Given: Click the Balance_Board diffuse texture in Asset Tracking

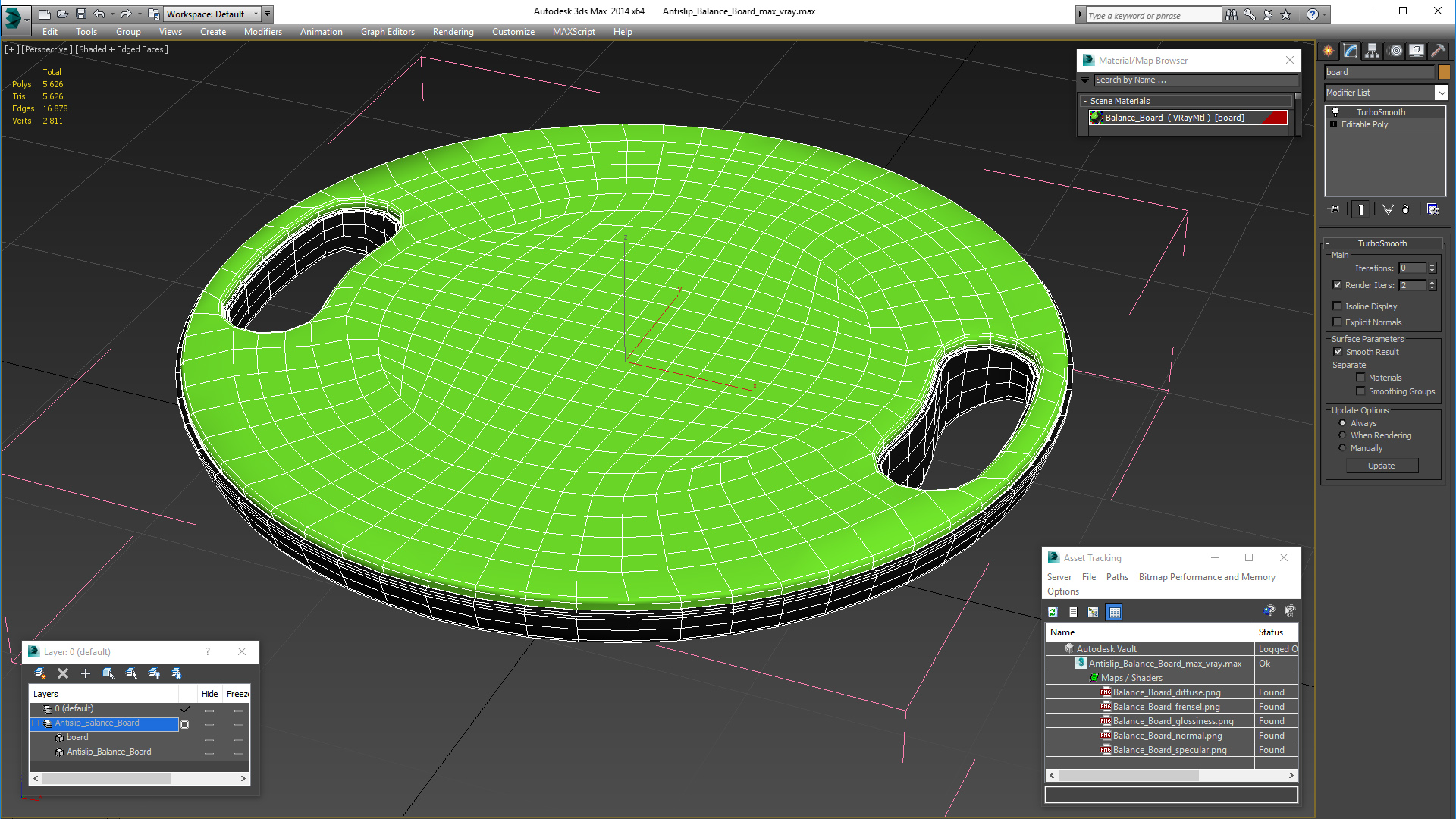Looking at the screenshot, I should coord(1165,691).
